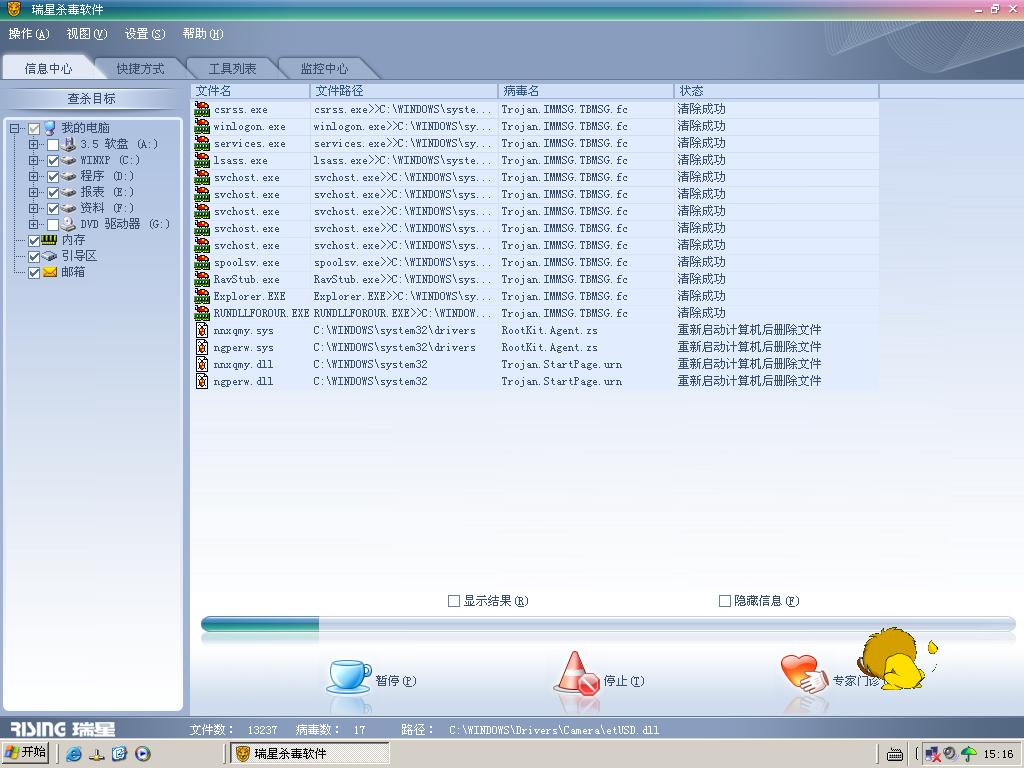Open the 视图(V) menu
Screen dimensions: 1024x768
point(87,33)
